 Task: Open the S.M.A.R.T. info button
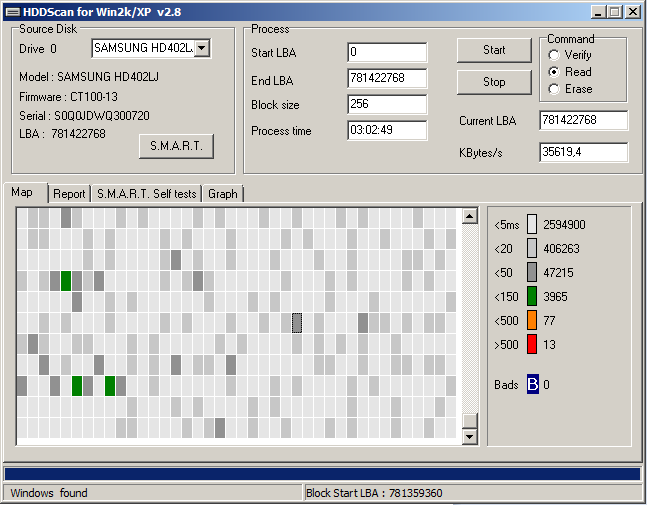(176, 146)
